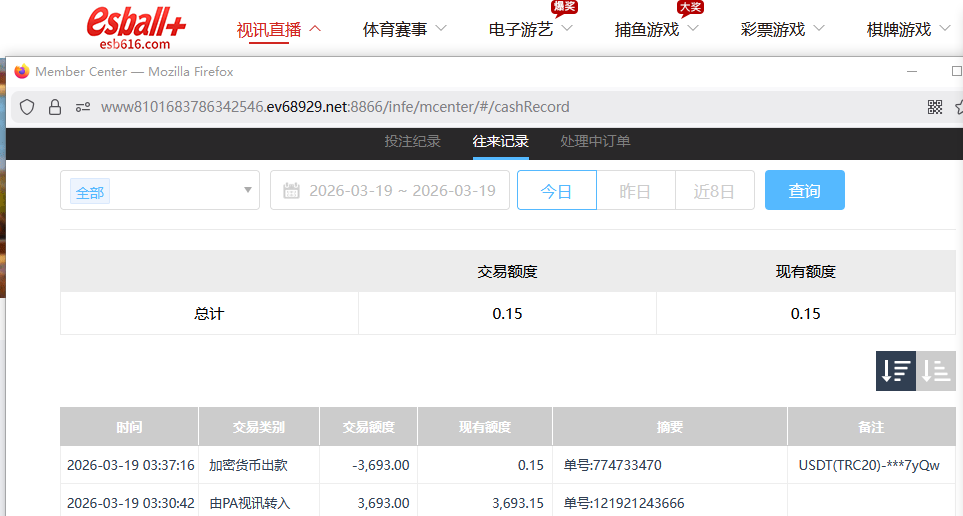Click the date range input field
This screenshot has width=963, height=516.
[402, 191]
